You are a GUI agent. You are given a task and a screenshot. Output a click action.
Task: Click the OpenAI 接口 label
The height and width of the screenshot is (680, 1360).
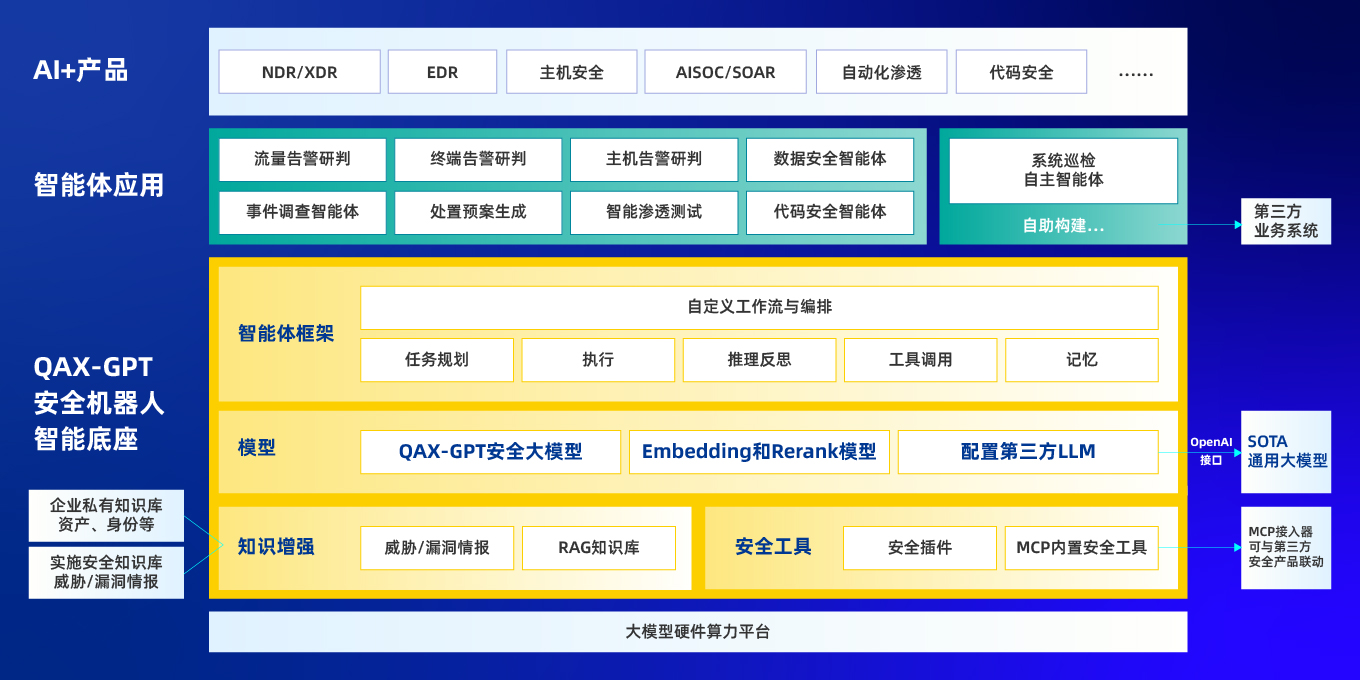[1210, 451]
